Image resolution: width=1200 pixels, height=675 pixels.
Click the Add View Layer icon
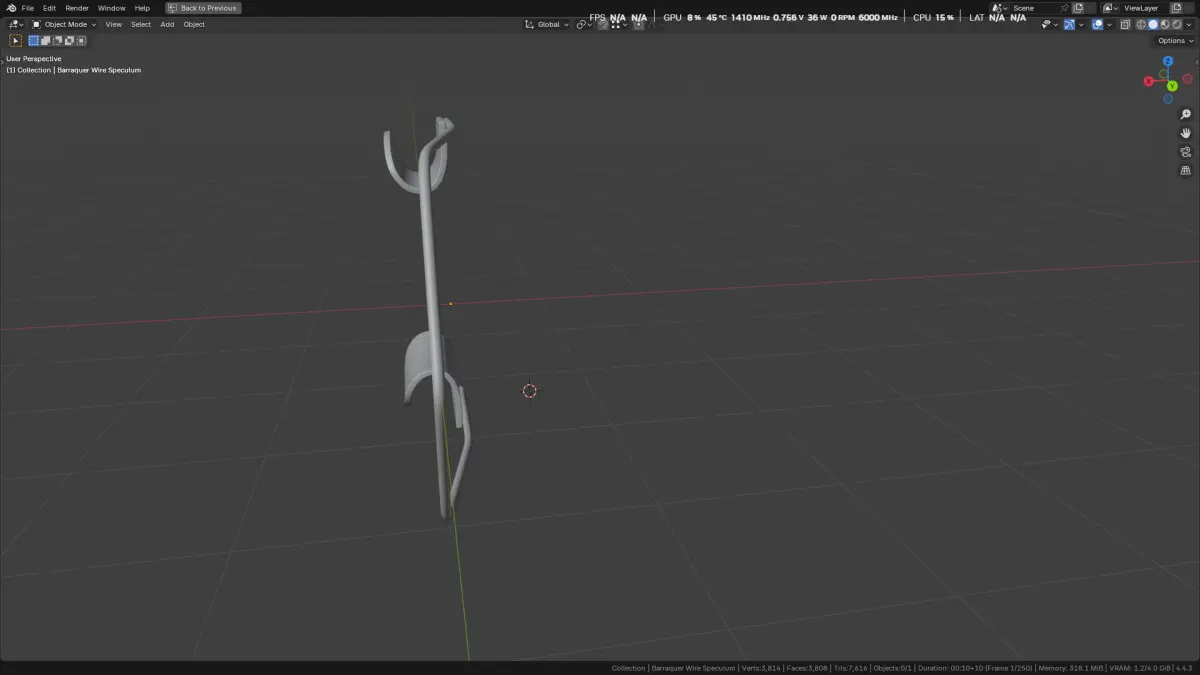1177,8
